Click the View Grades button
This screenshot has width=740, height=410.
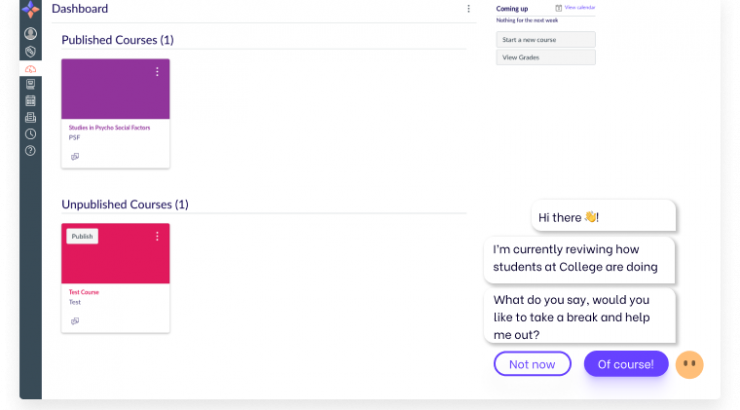point(546,58)
